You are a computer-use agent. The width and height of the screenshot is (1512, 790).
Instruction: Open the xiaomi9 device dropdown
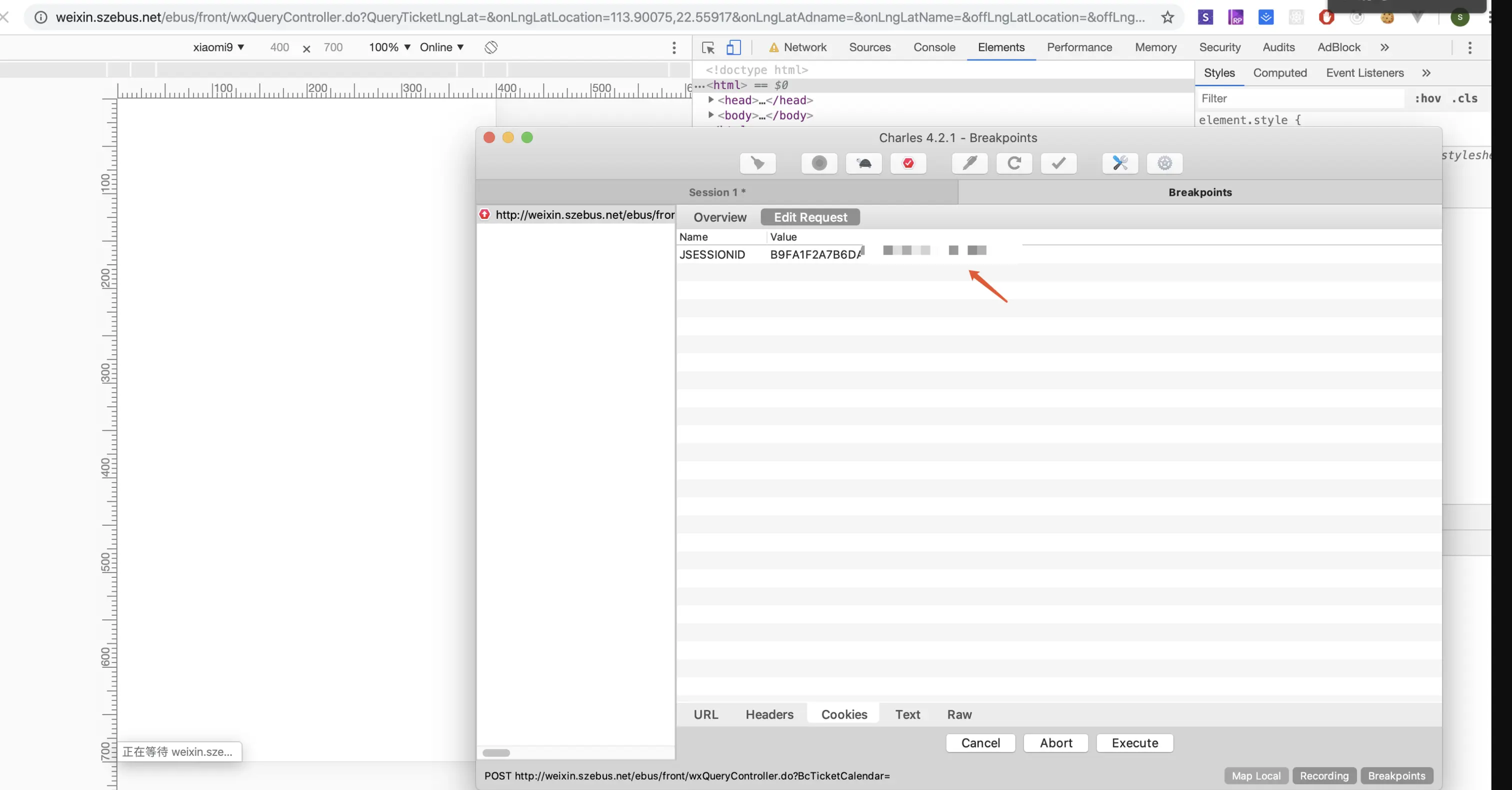pos(218,47)
